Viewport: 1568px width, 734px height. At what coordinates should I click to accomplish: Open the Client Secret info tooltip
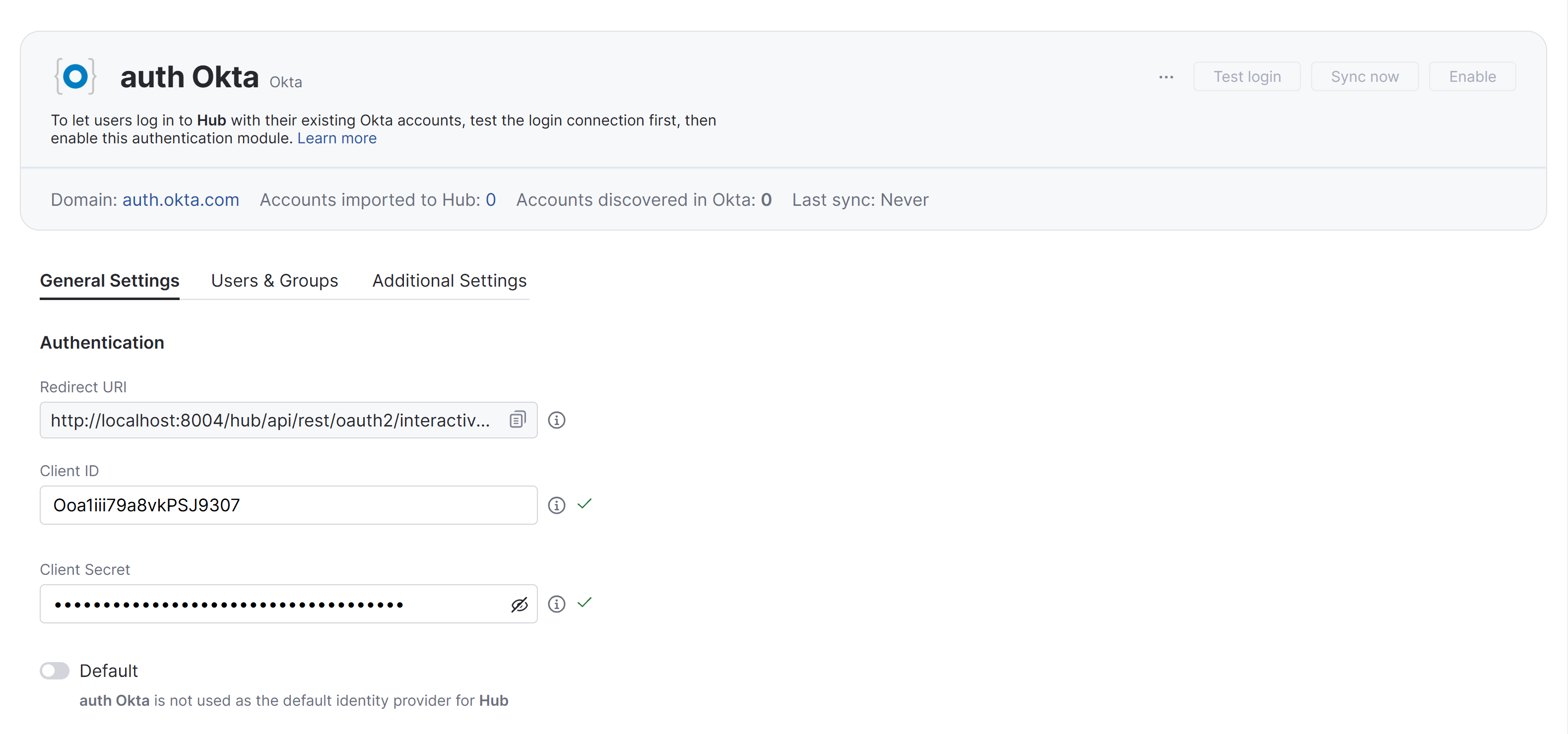coord(556,604)
